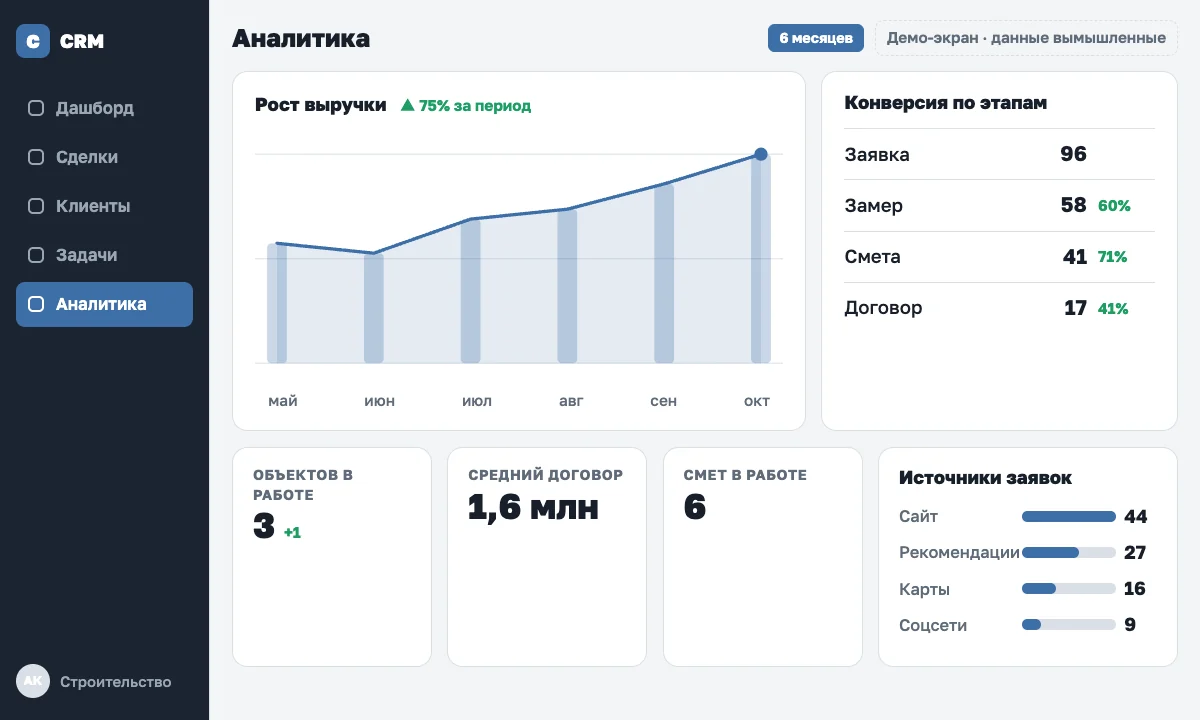Viewport: 1200px width, 720px height.
Task: Click the 60% conversion value
Action: [x=1114, y=206]
